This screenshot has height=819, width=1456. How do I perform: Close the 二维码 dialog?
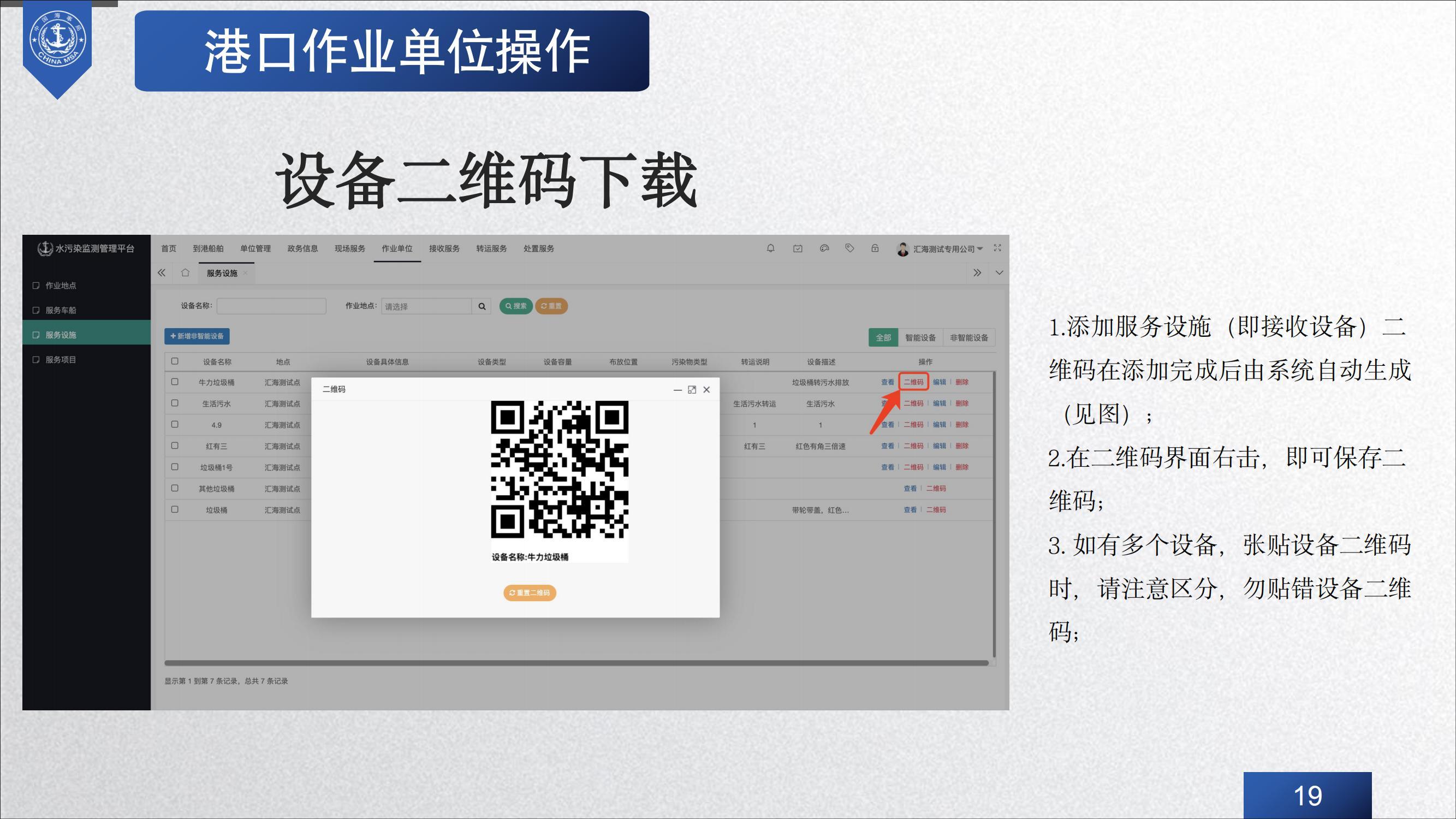click(x=706, y=390)
